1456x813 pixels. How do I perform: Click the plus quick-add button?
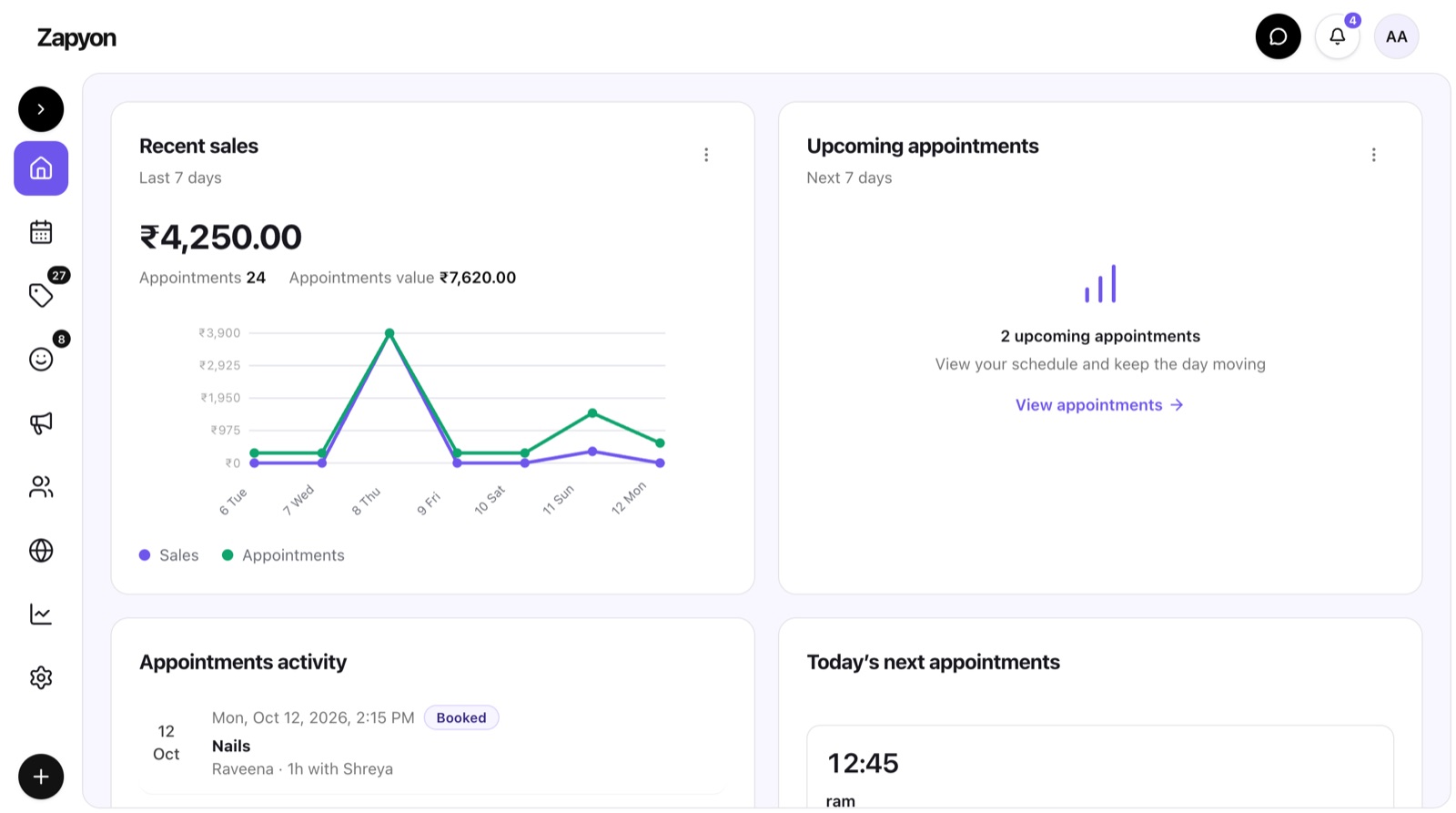(x=41, y=777)
